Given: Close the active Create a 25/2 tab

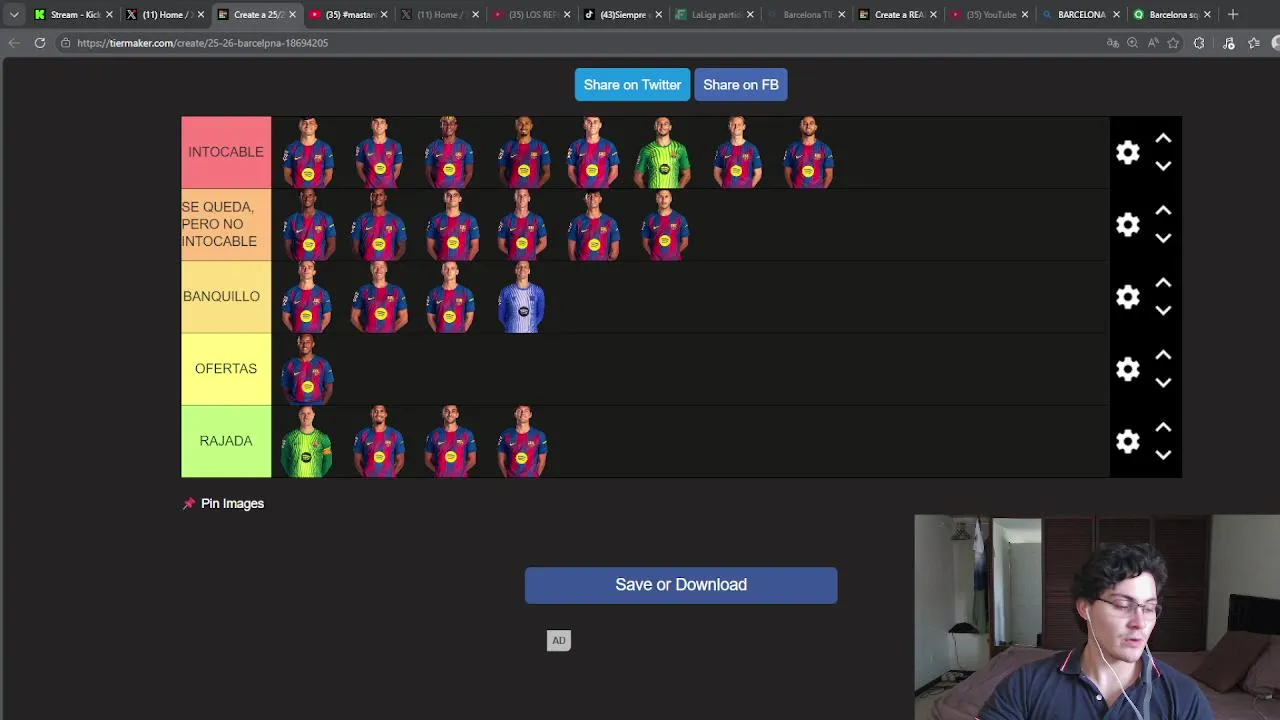Looking at the screenshot, I should (x=292, y=14).
